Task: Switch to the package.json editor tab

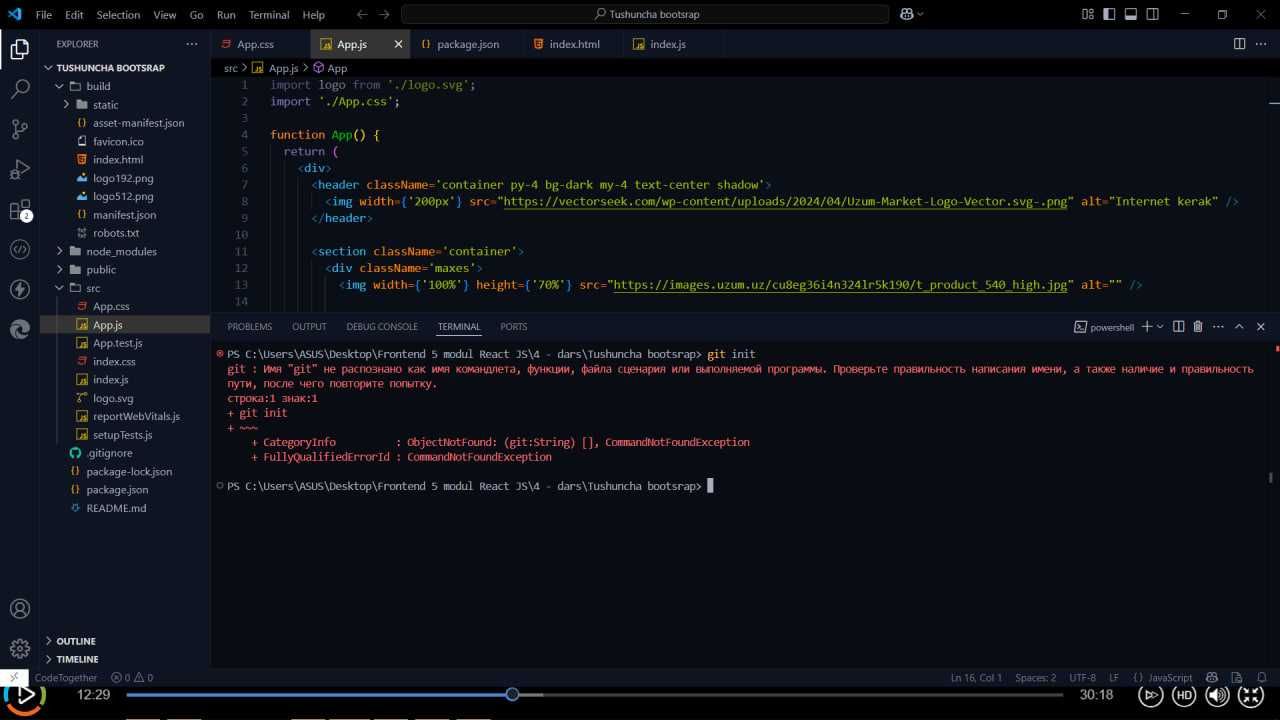Action: point(468,44)
